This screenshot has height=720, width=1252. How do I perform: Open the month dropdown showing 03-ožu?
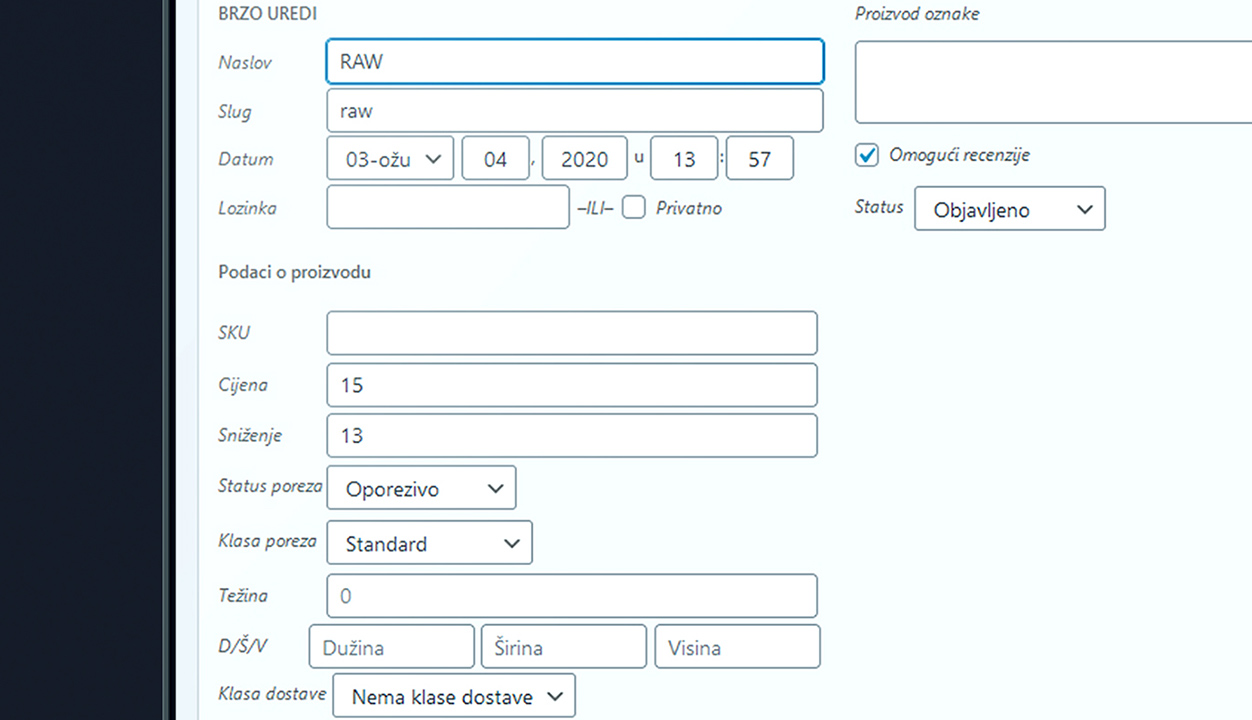(x=390, y=158)
